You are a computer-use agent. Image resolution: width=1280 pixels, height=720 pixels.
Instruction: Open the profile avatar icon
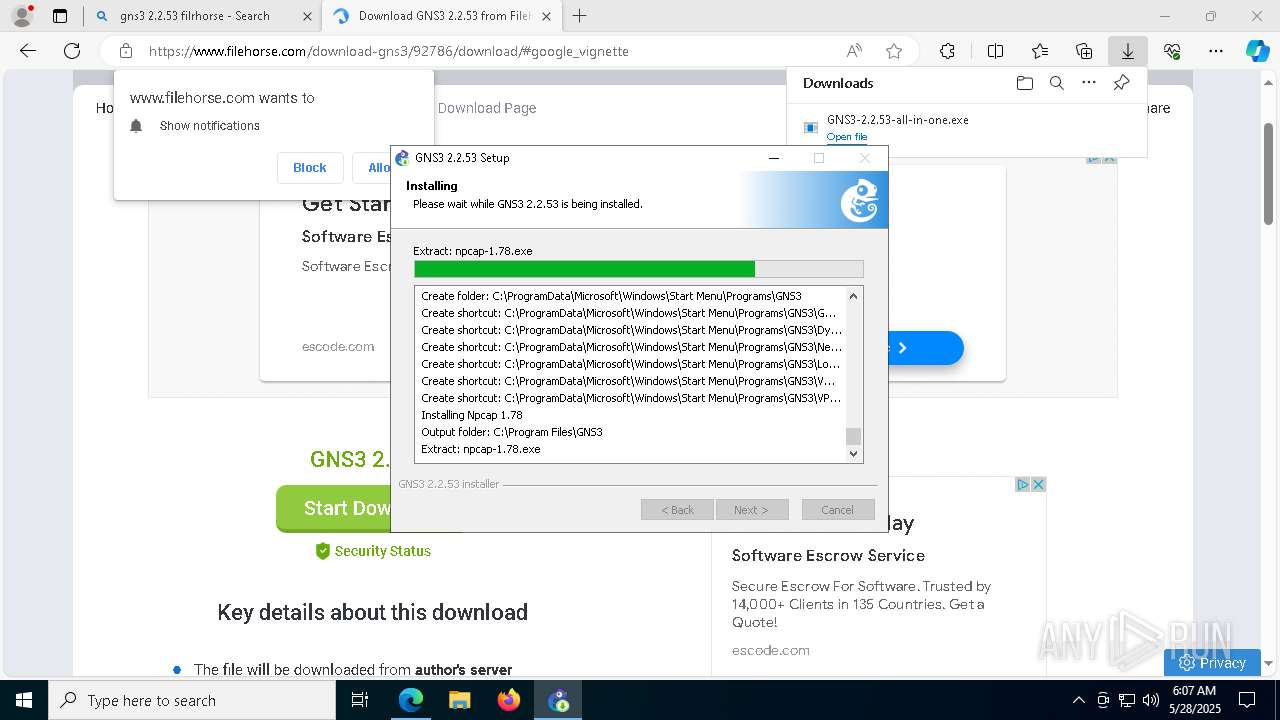(21, 16)
